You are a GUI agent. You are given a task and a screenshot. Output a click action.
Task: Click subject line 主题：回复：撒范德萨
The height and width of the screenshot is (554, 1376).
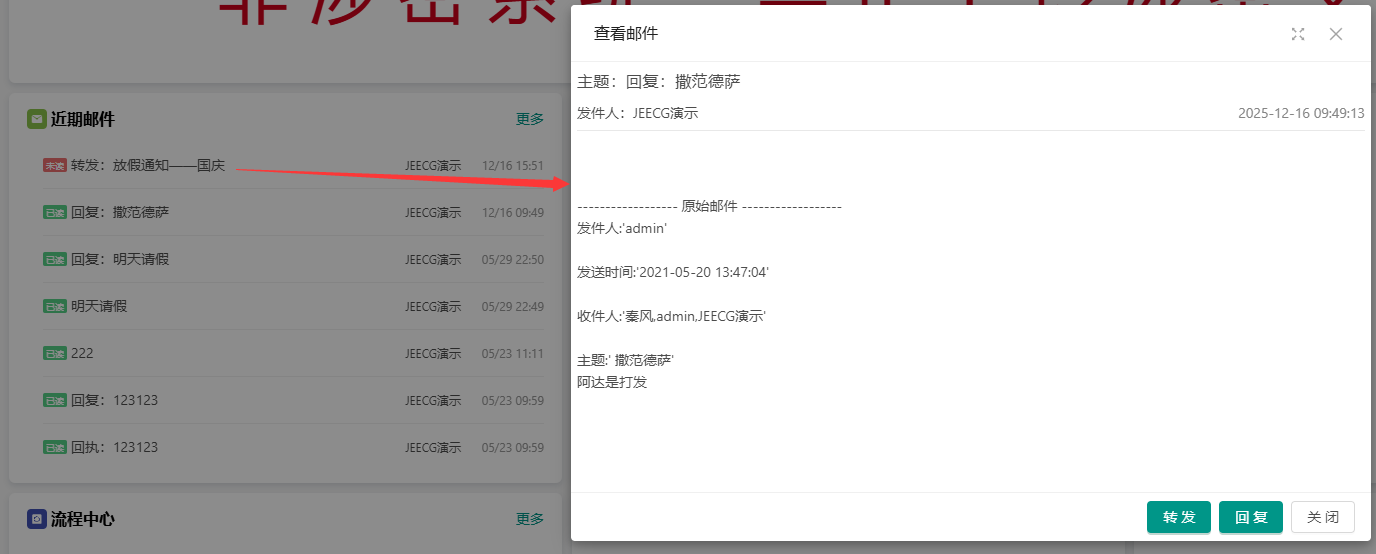659,82
